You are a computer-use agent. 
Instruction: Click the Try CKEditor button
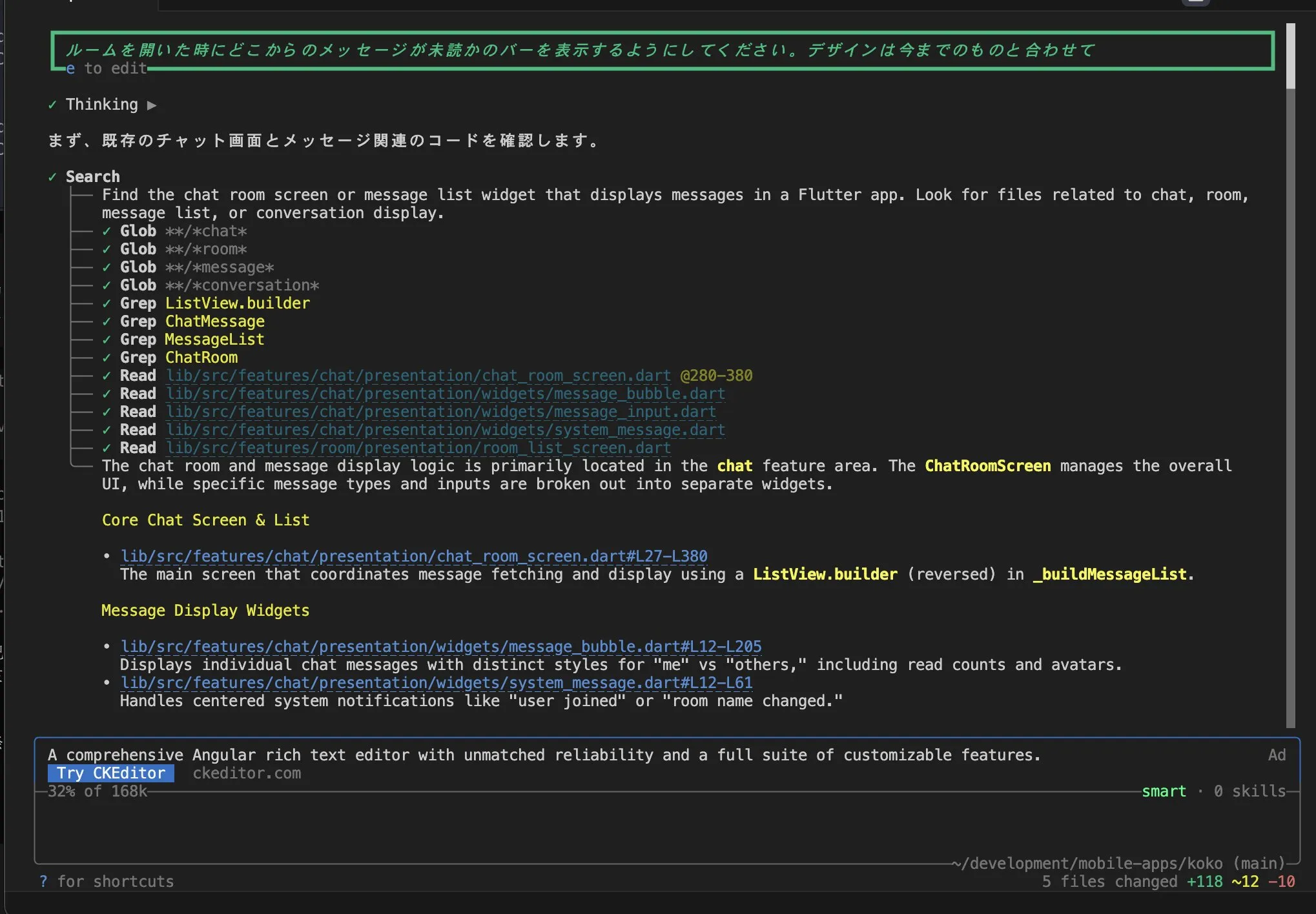tap(111, 773)
